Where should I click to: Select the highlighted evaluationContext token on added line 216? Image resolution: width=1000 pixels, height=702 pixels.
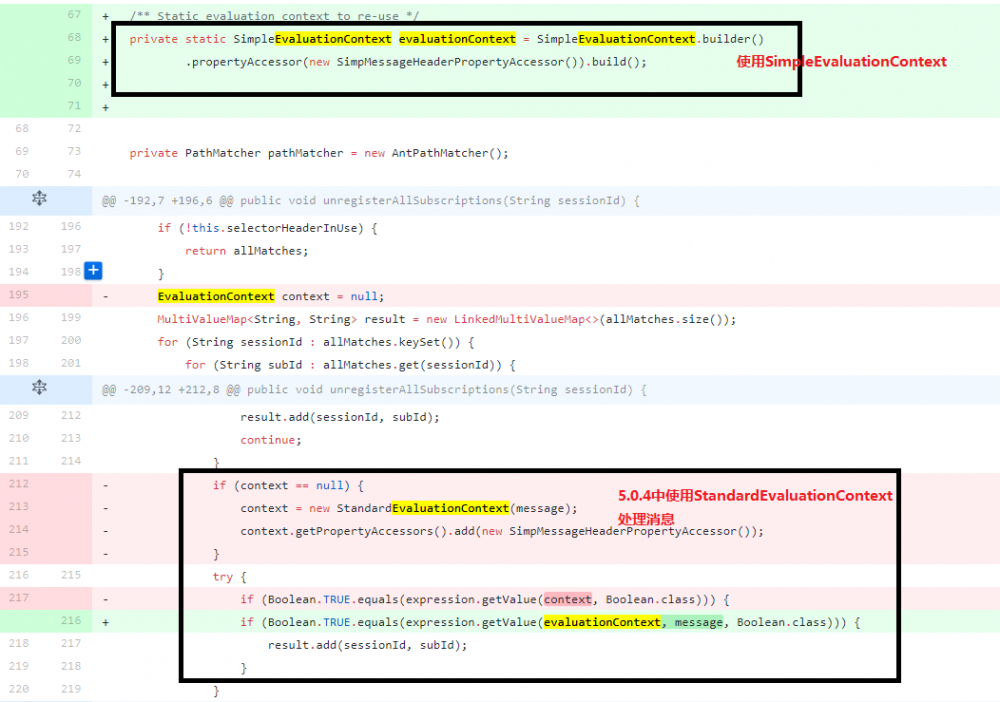point(602,622)
